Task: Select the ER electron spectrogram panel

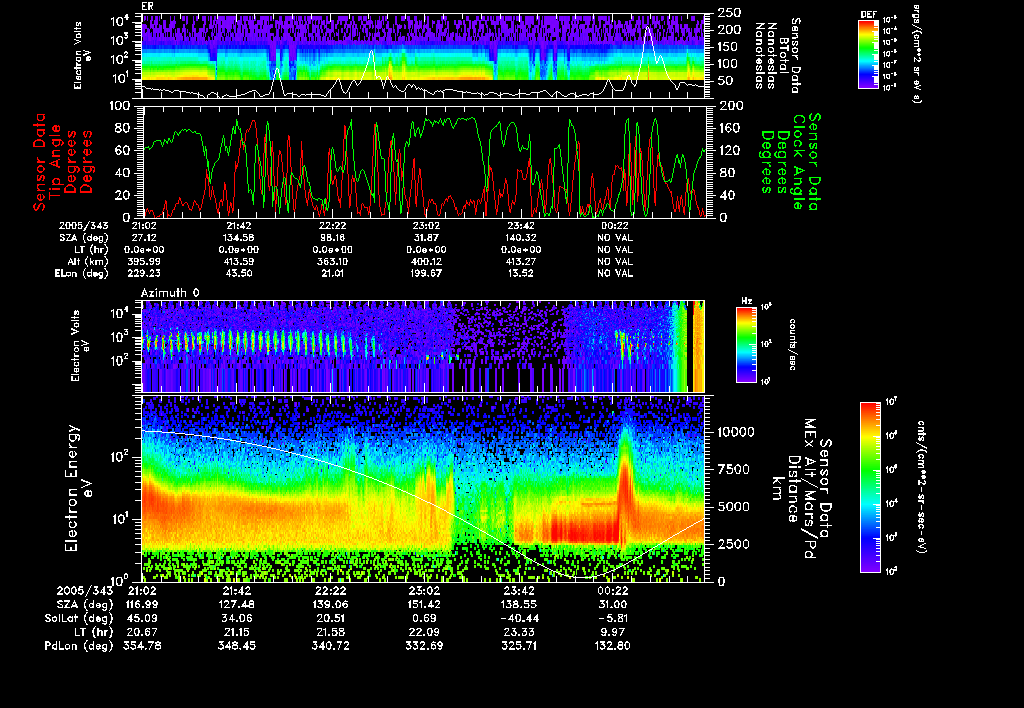Action: [x=424, y=56]
